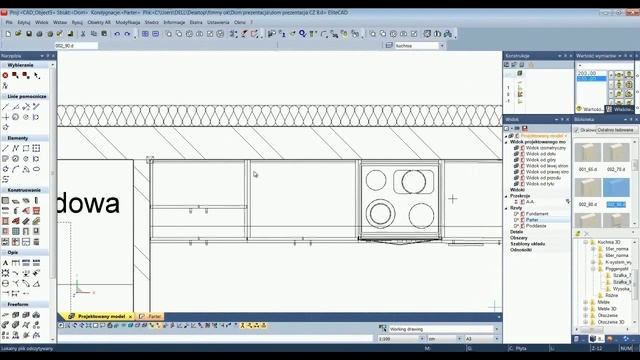
Task: Click the printer icon in top toolbar
Action: (x=40, y=34)
